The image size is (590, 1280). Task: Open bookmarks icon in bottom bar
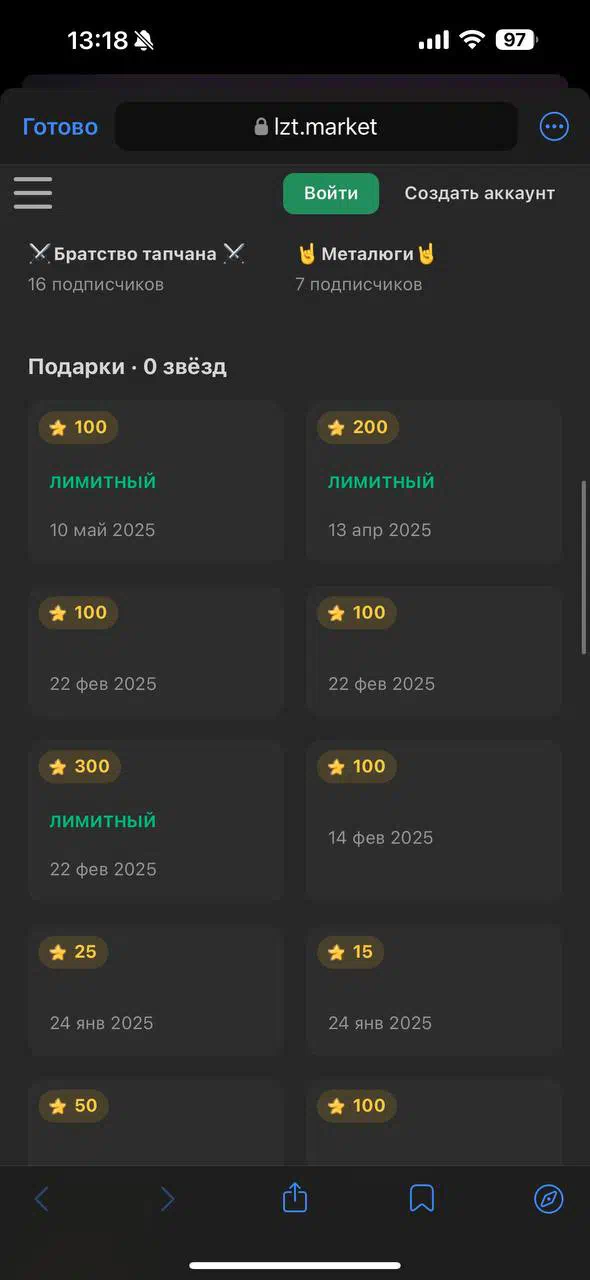[422, 1198]
